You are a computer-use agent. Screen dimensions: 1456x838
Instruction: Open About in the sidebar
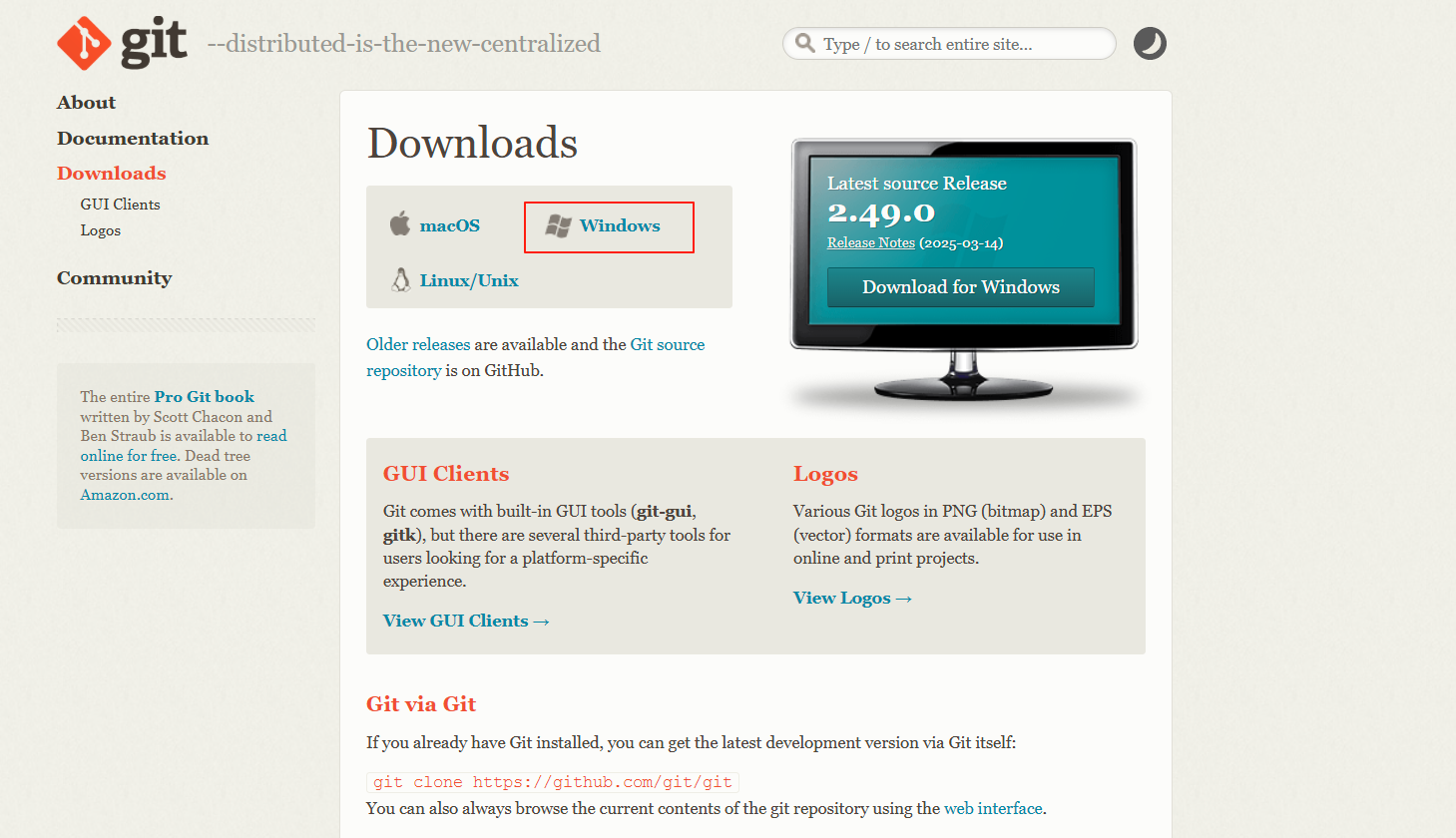(x=86, y=103)
